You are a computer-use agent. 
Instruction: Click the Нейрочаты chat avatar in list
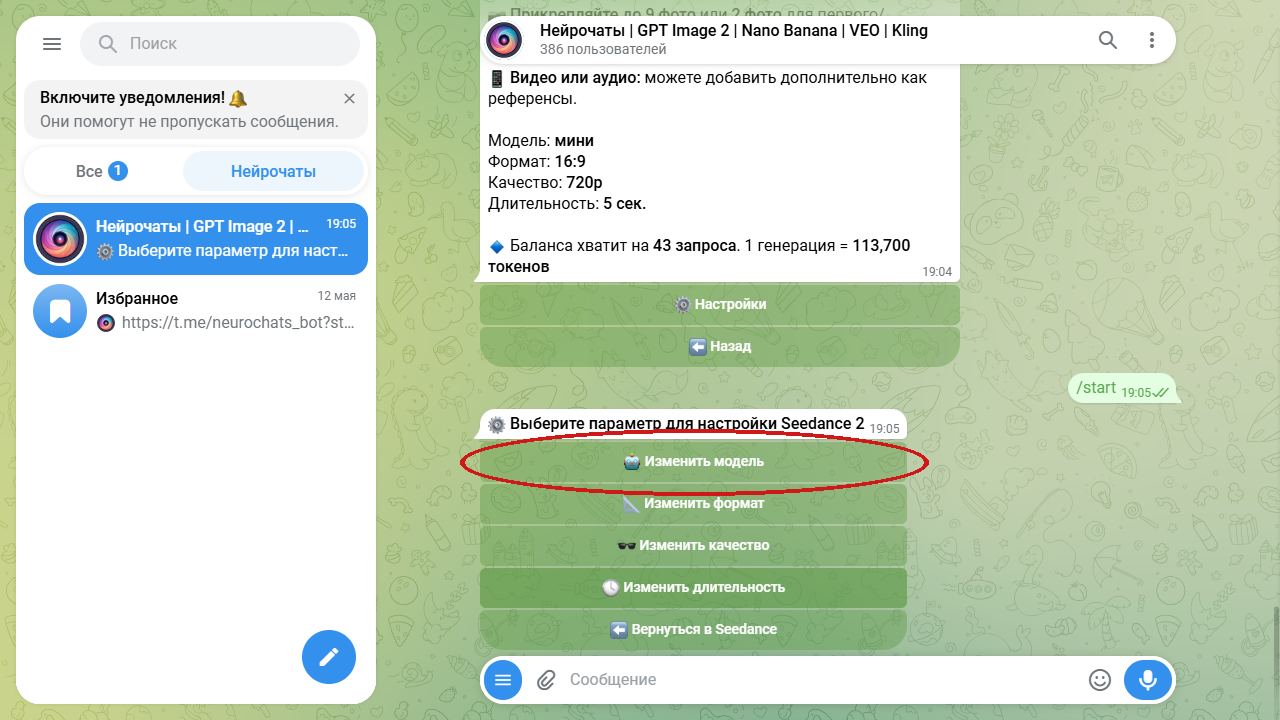60,239
